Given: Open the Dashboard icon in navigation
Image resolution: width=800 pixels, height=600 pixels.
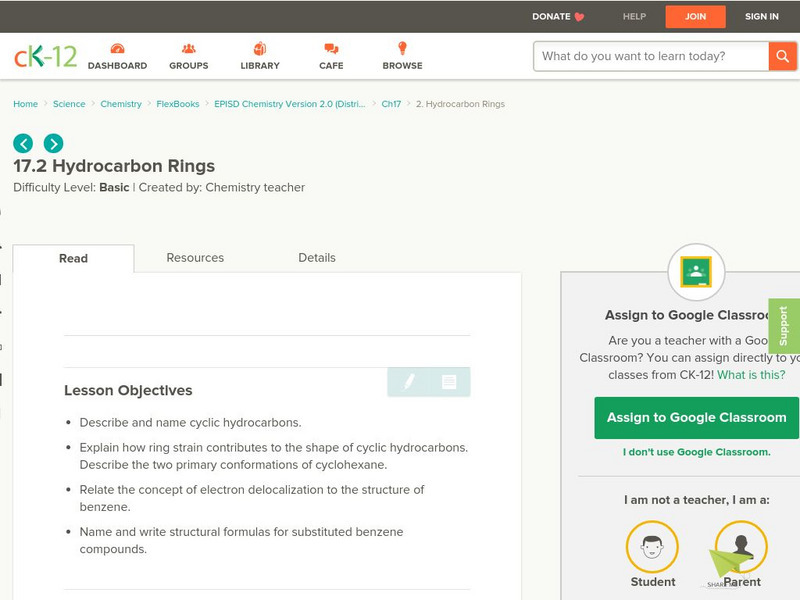Looking at the screenshot, I should (x=117, y=50).
